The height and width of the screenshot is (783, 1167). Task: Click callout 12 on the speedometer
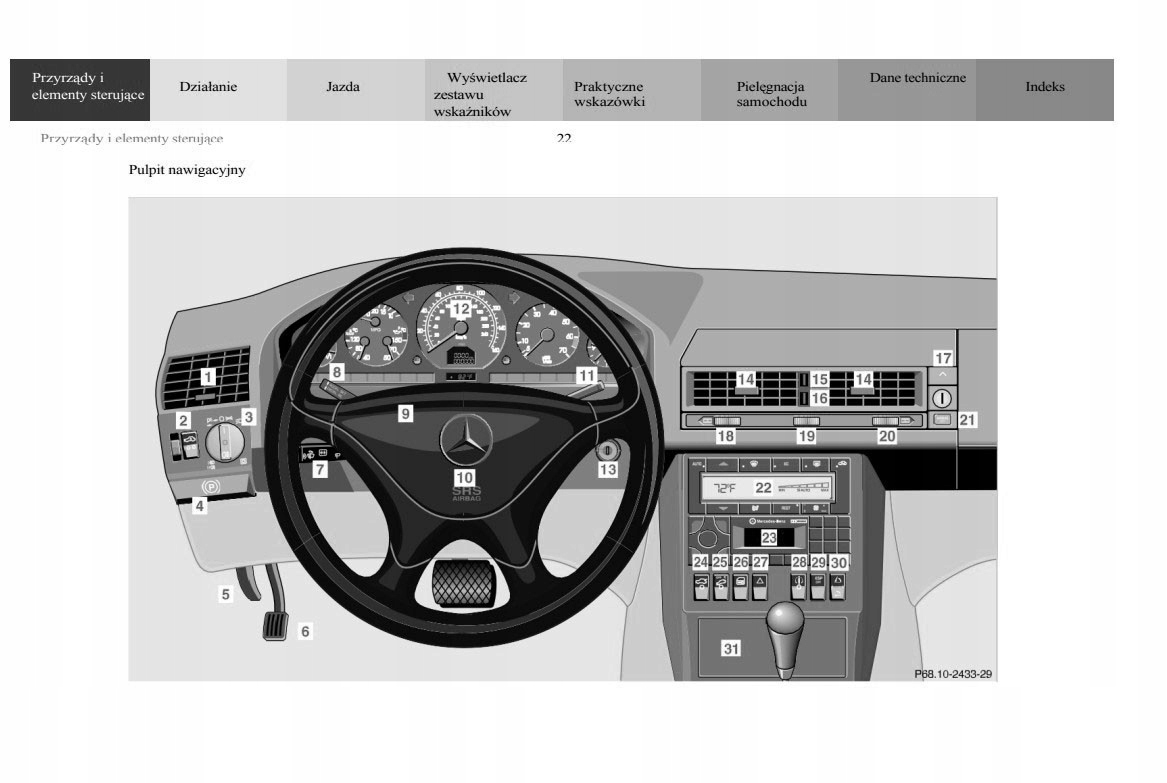point(461,309)
